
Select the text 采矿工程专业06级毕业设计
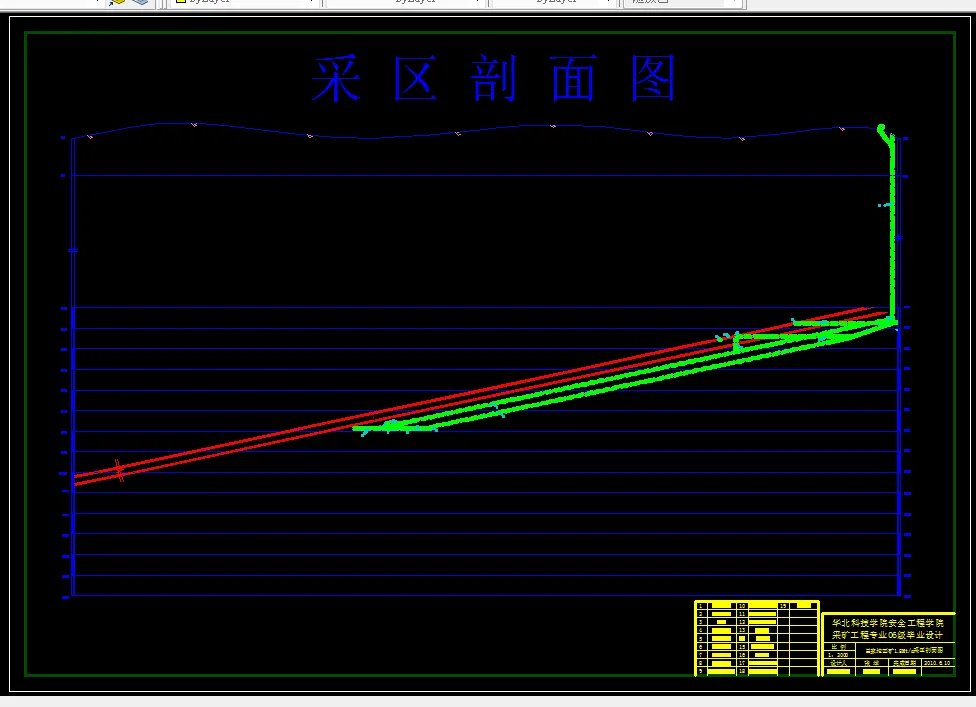click(x=888, y=635)
